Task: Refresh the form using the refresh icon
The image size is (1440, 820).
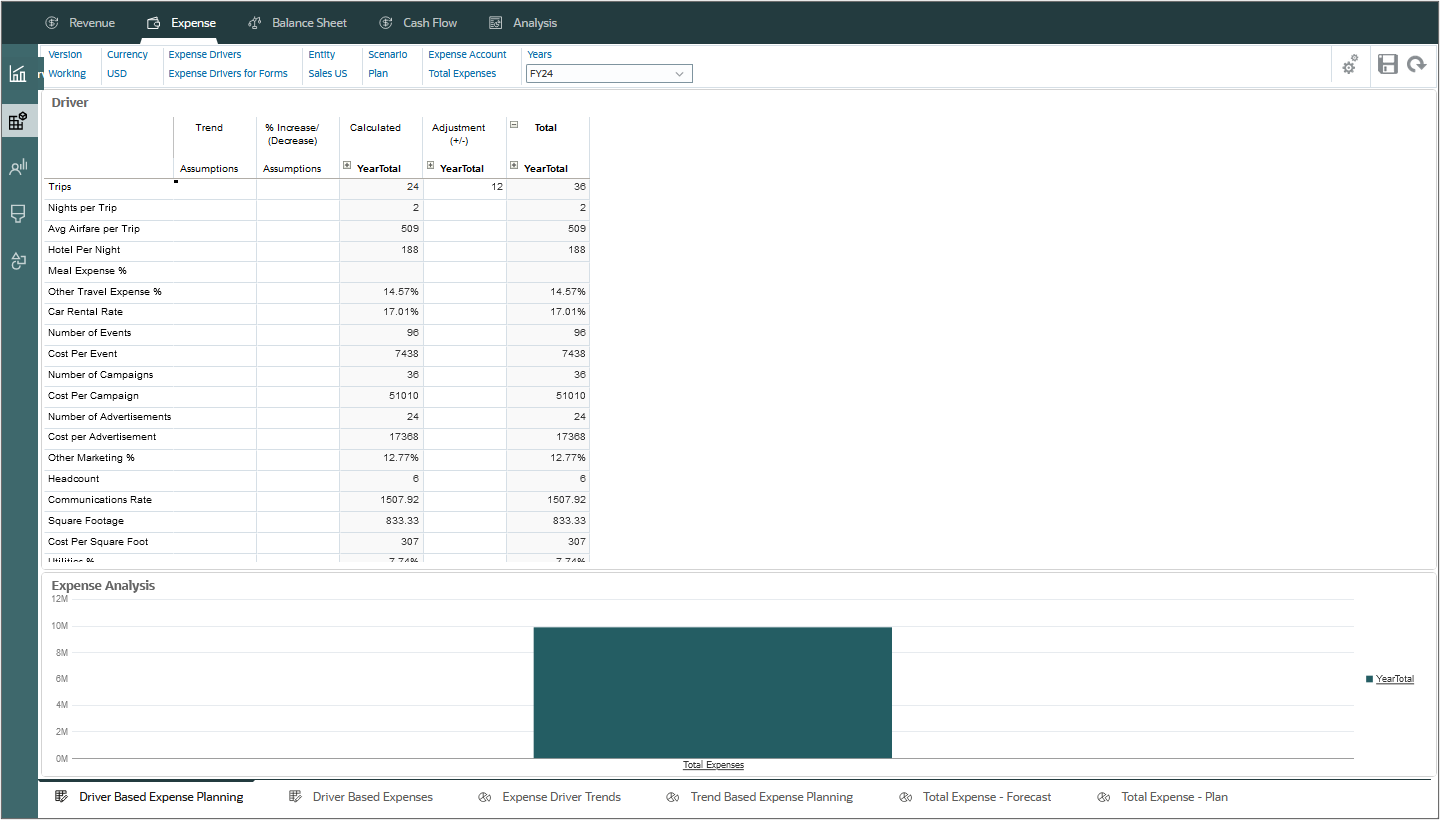Action: coord(1417,65)
